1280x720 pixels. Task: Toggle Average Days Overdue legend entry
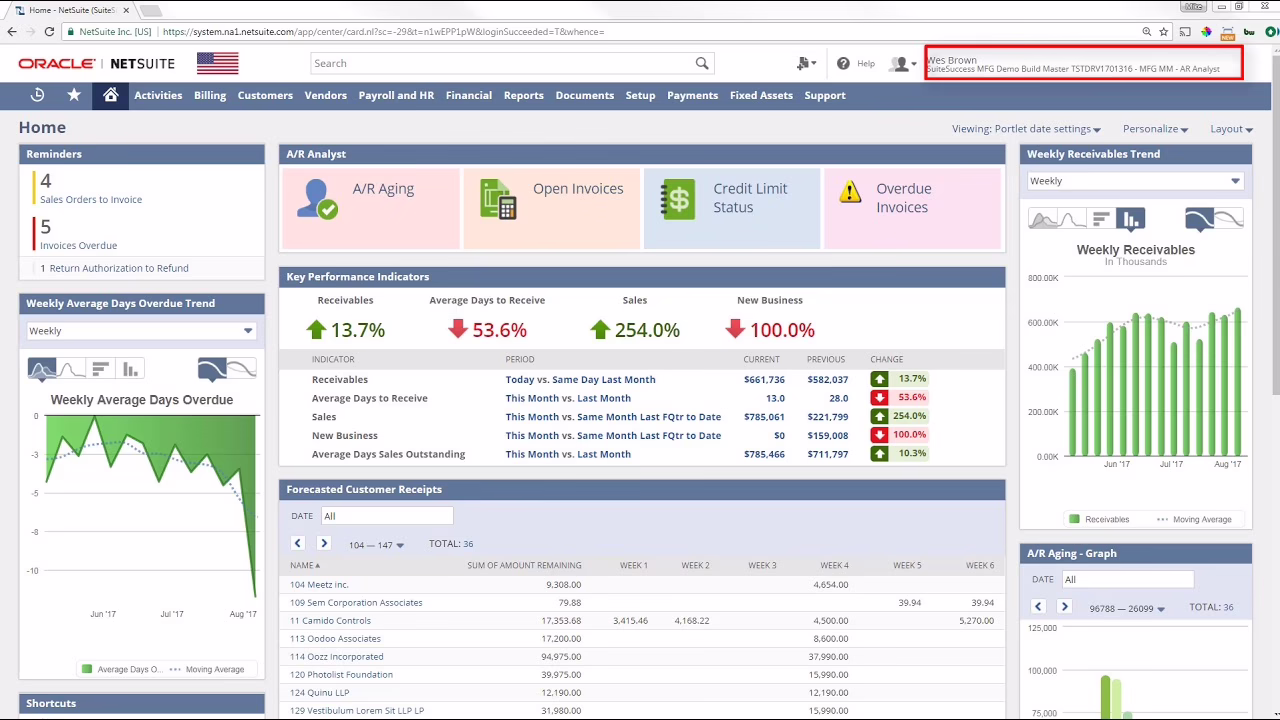(x=121, y=669)
